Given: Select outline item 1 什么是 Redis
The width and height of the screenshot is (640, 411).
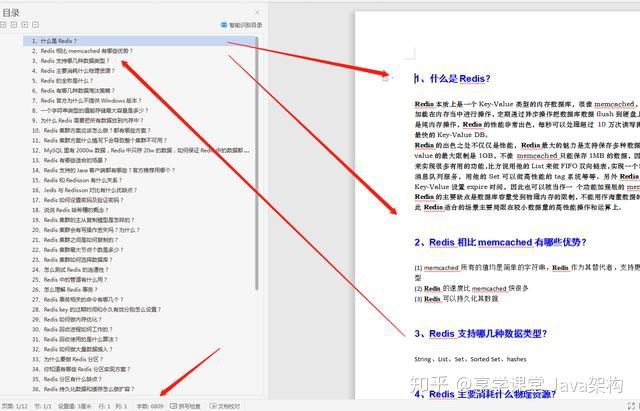Looking at the screenshot, I should click(x=140, y=41).
